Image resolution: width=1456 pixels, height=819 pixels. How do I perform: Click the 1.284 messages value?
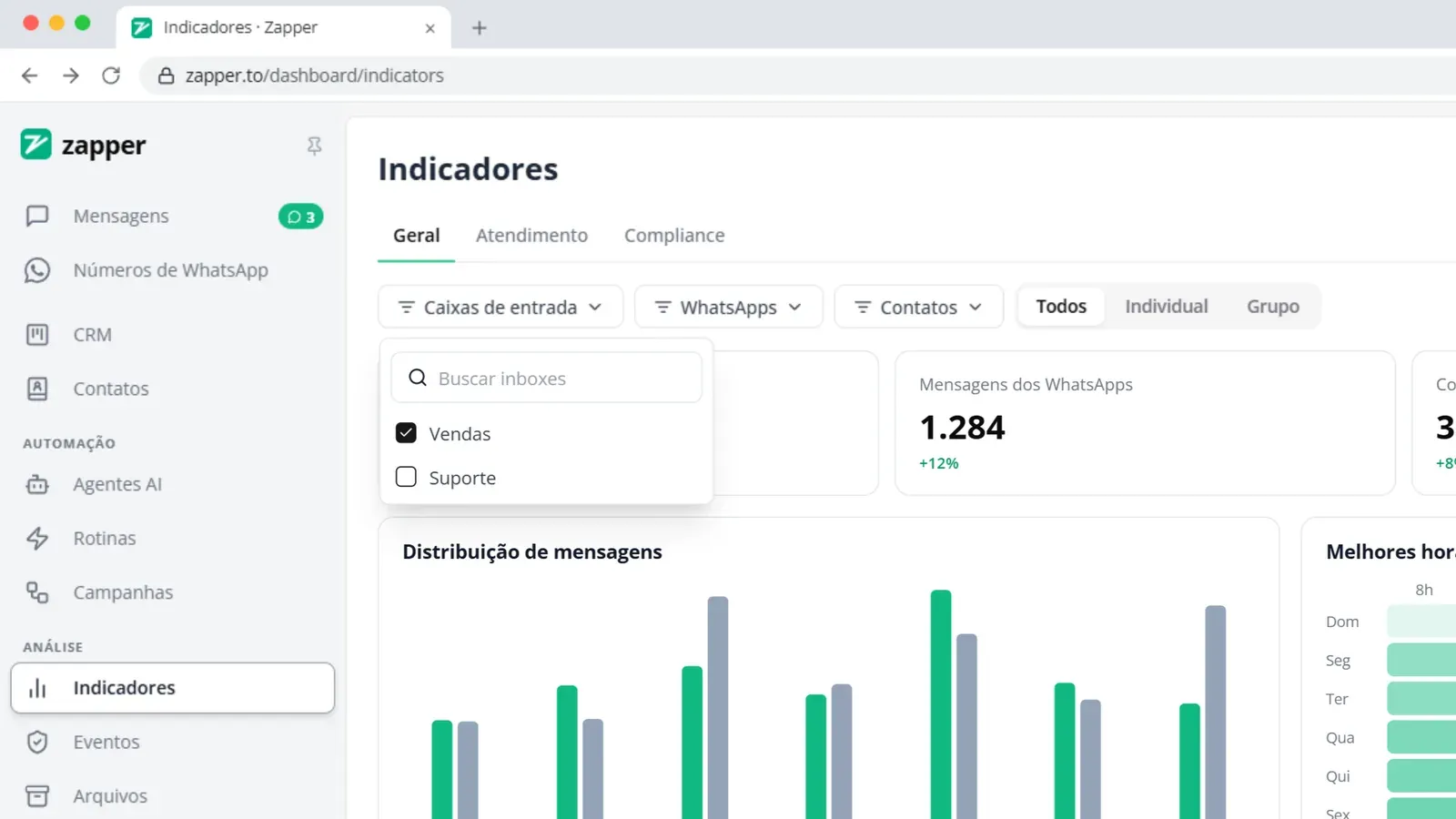(962, 428)
